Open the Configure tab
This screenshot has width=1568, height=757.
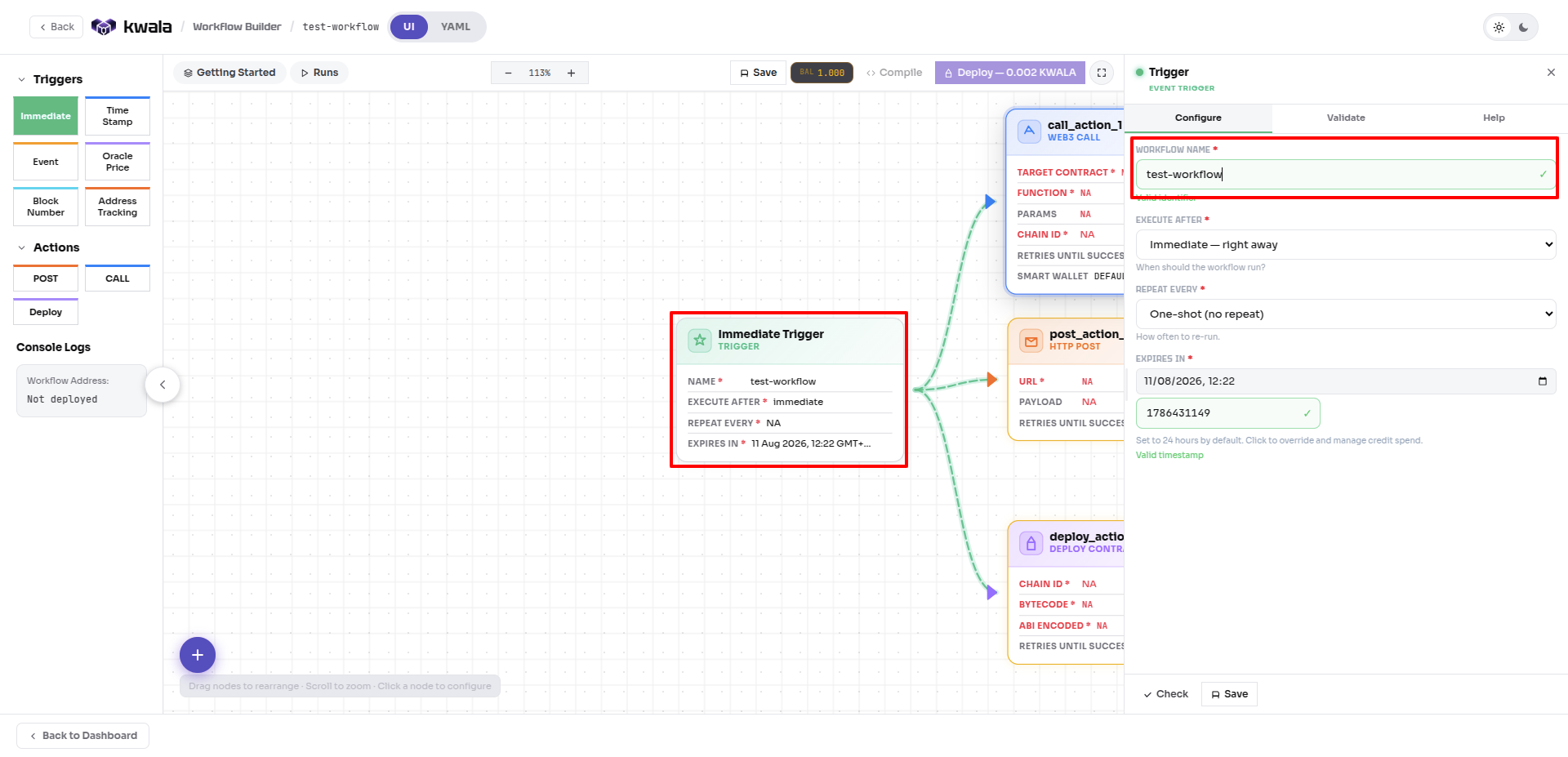coord(1198,118)
